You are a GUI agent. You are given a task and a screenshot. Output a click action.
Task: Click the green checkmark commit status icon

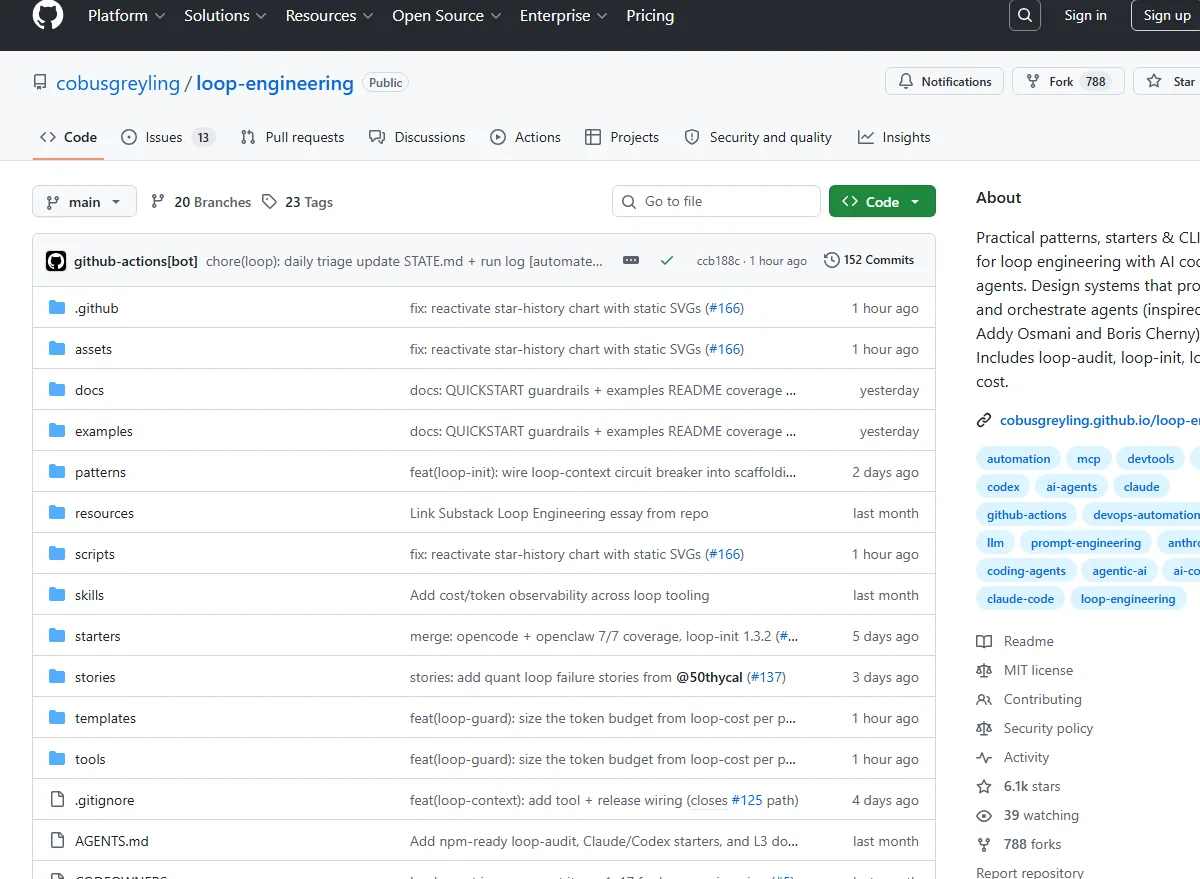point(667,260)
